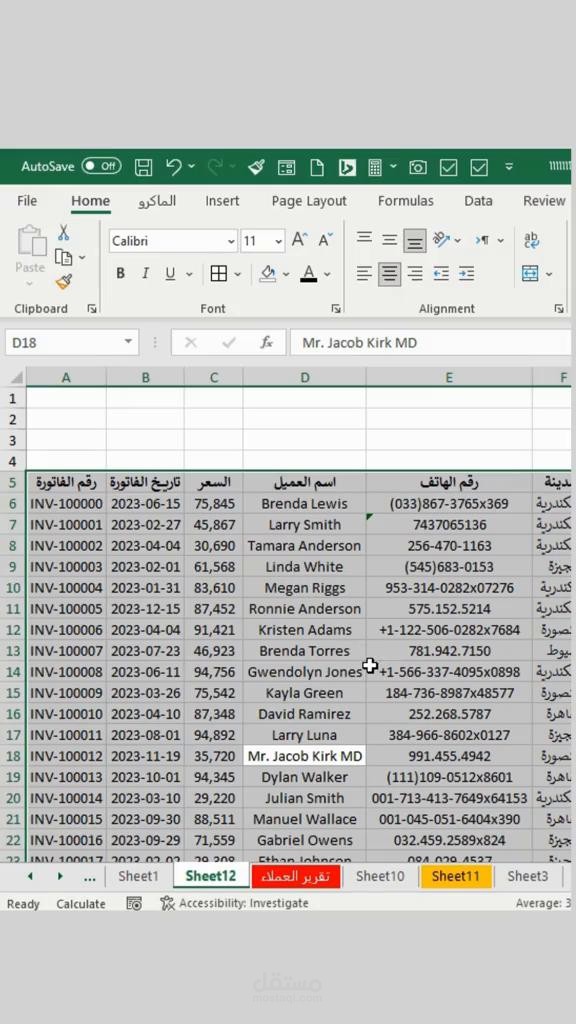Open the Font dialog launcher
This screenshot has width=576, height=1024.
point(336,308)
